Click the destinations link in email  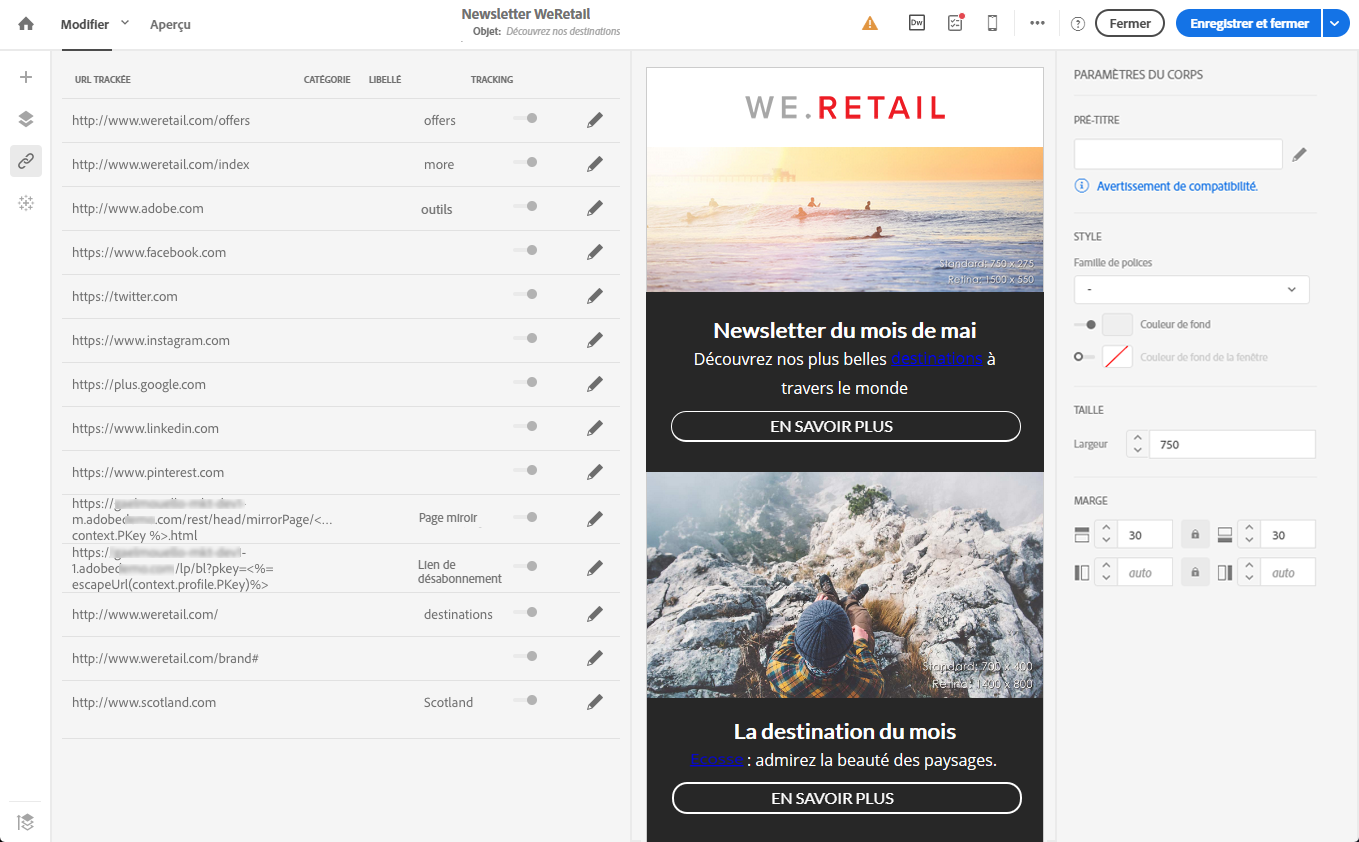click(937, 359)
